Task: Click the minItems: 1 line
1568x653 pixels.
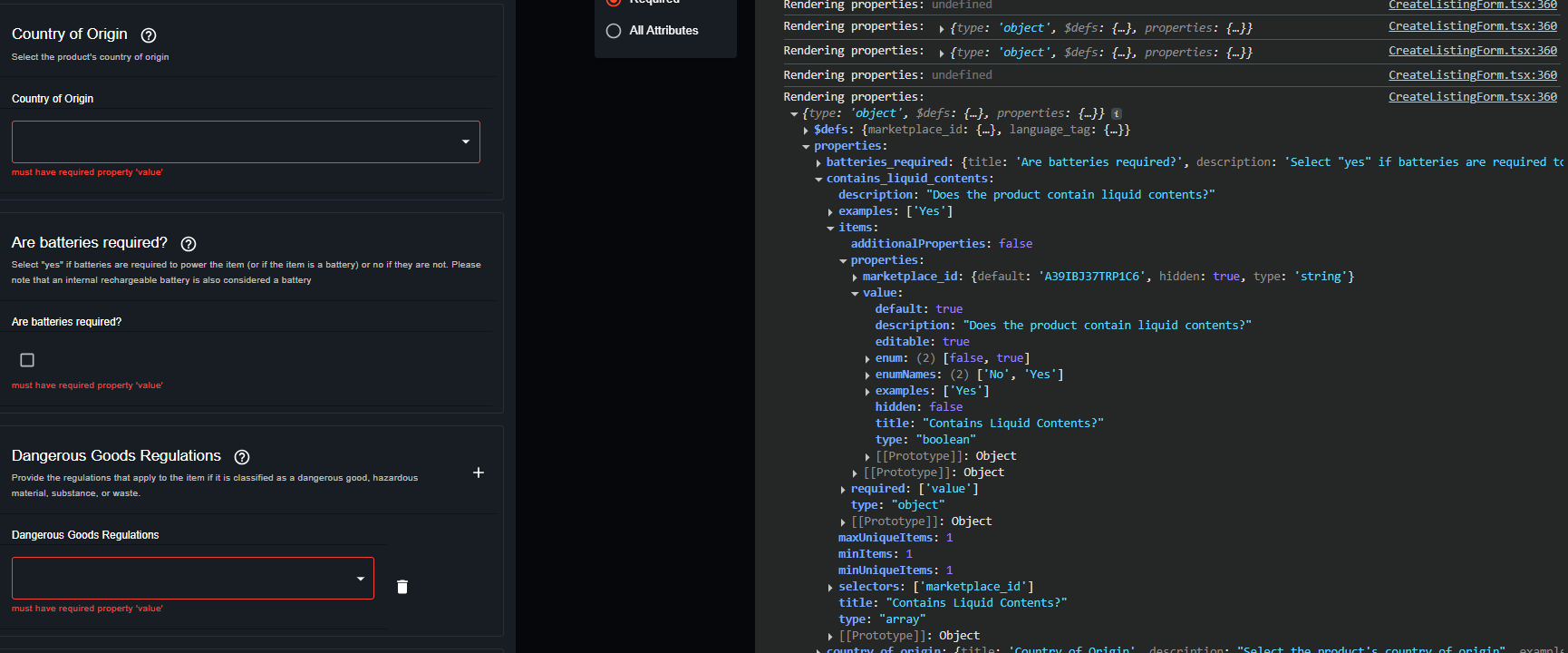Action: tap(876, 554)
